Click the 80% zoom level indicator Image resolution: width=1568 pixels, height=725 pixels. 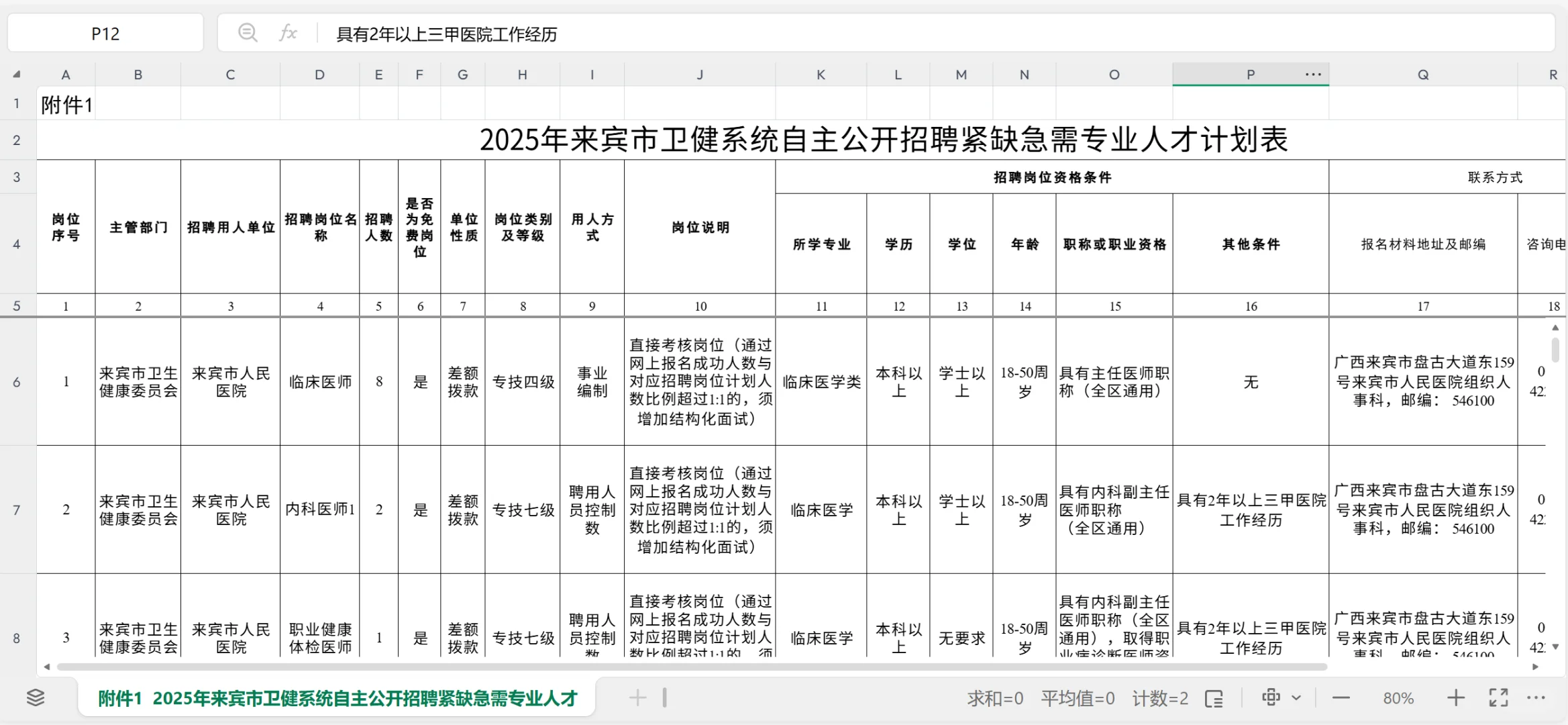pos(1398,698)
